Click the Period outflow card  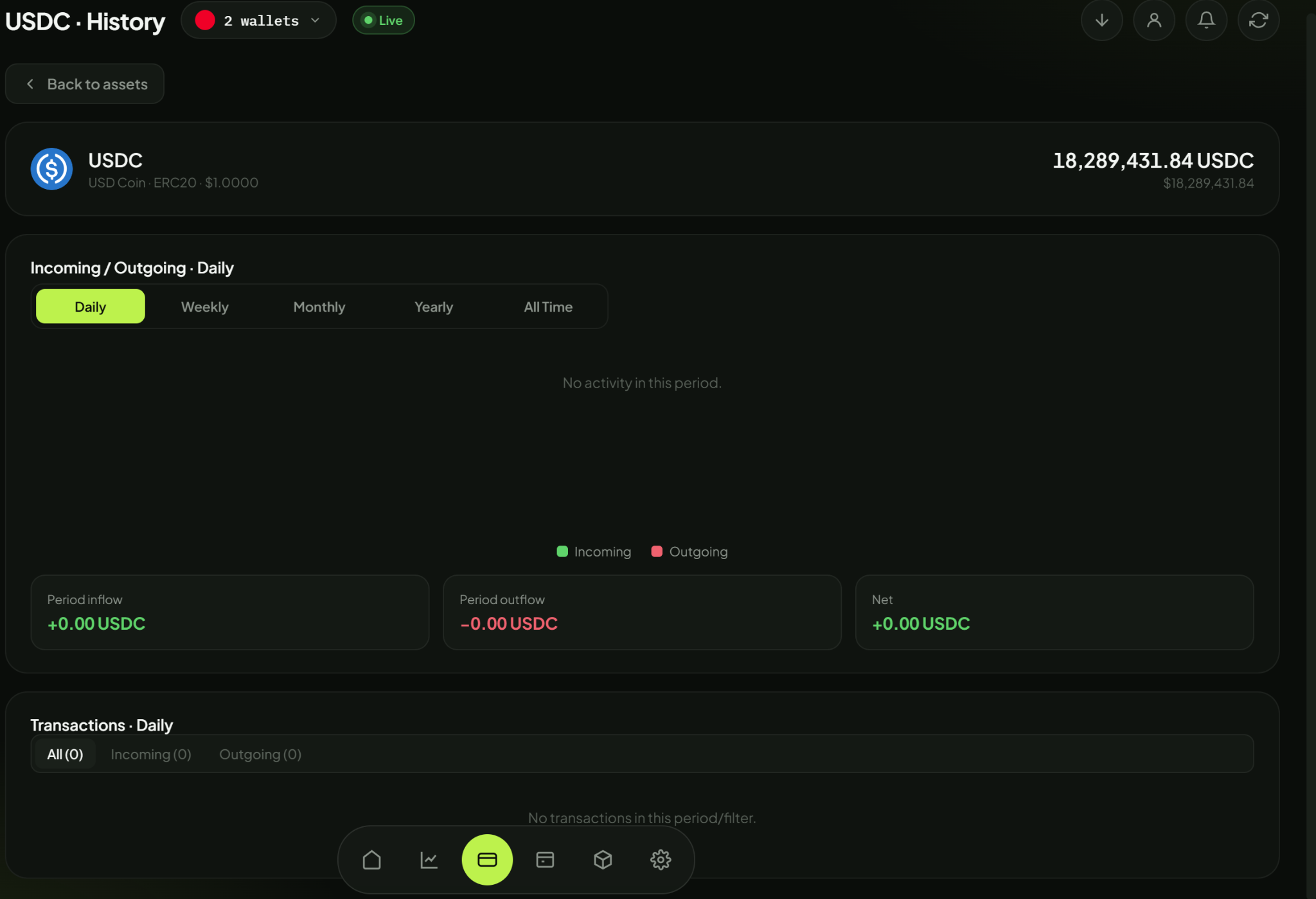click(642, 612)
